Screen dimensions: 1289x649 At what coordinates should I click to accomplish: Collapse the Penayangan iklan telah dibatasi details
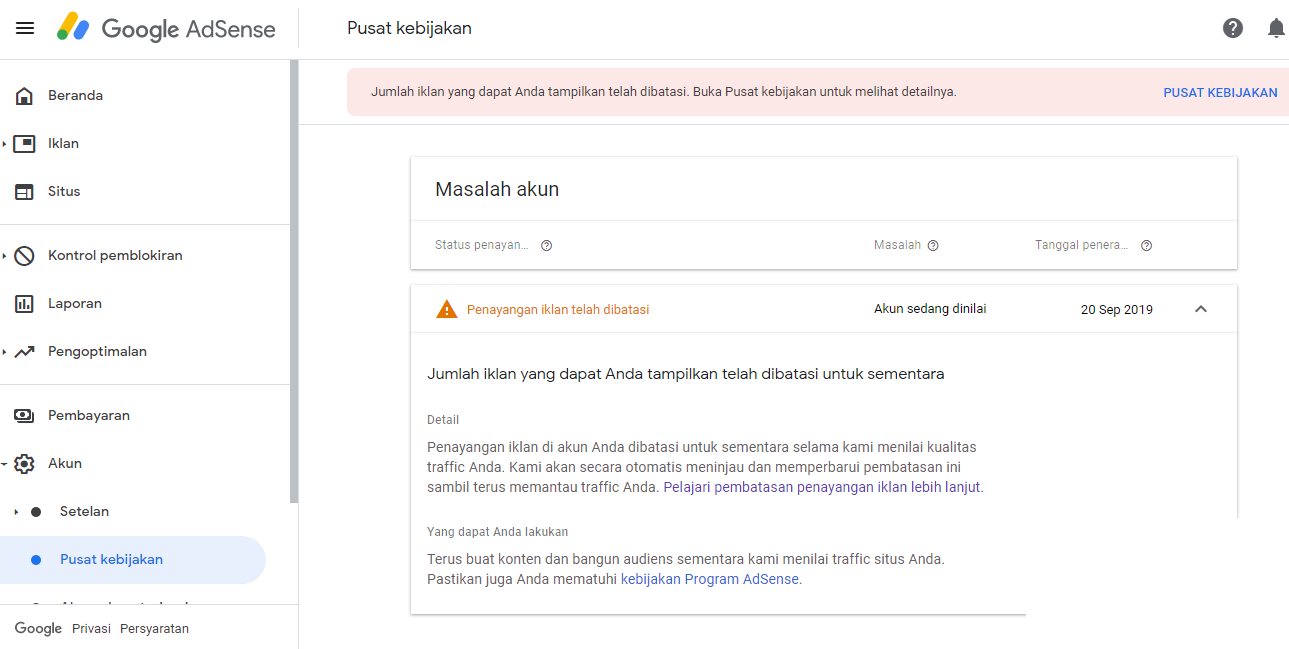[x=1201, y=310]
